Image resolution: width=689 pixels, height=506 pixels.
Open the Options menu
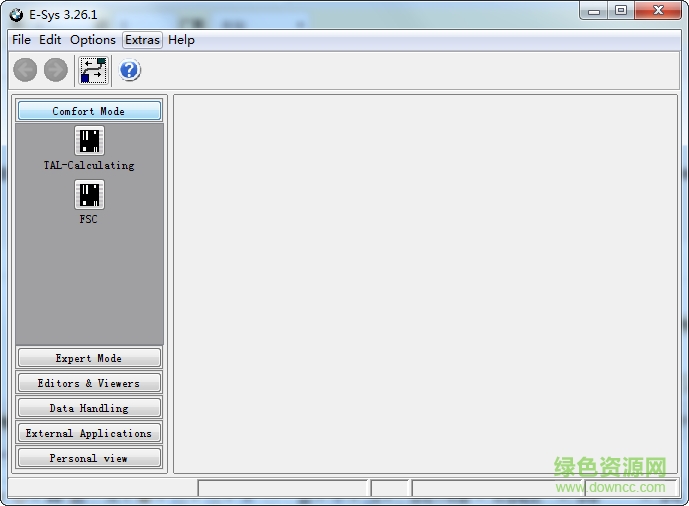click(93, 40)
